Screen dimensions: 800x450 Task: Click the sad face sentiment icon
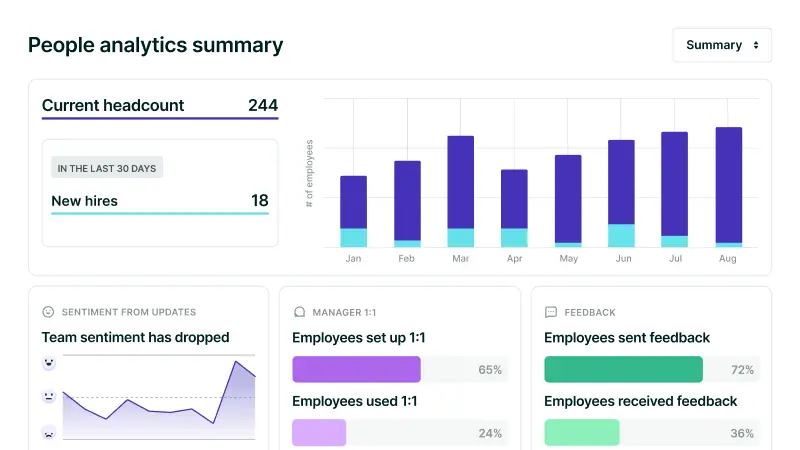click(x=48, y=432)
